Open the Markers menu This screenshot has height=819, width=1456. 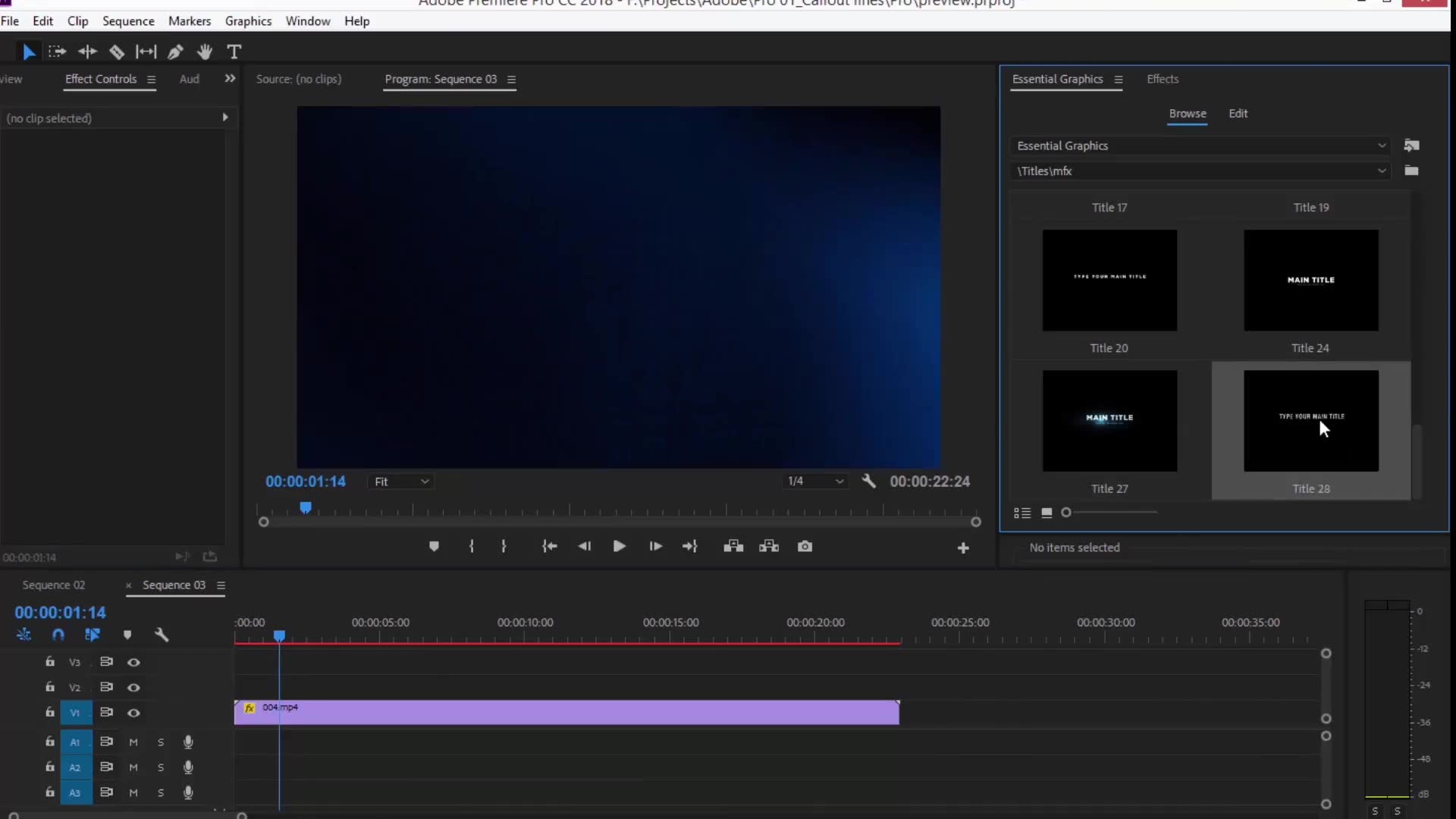(190, 21)
